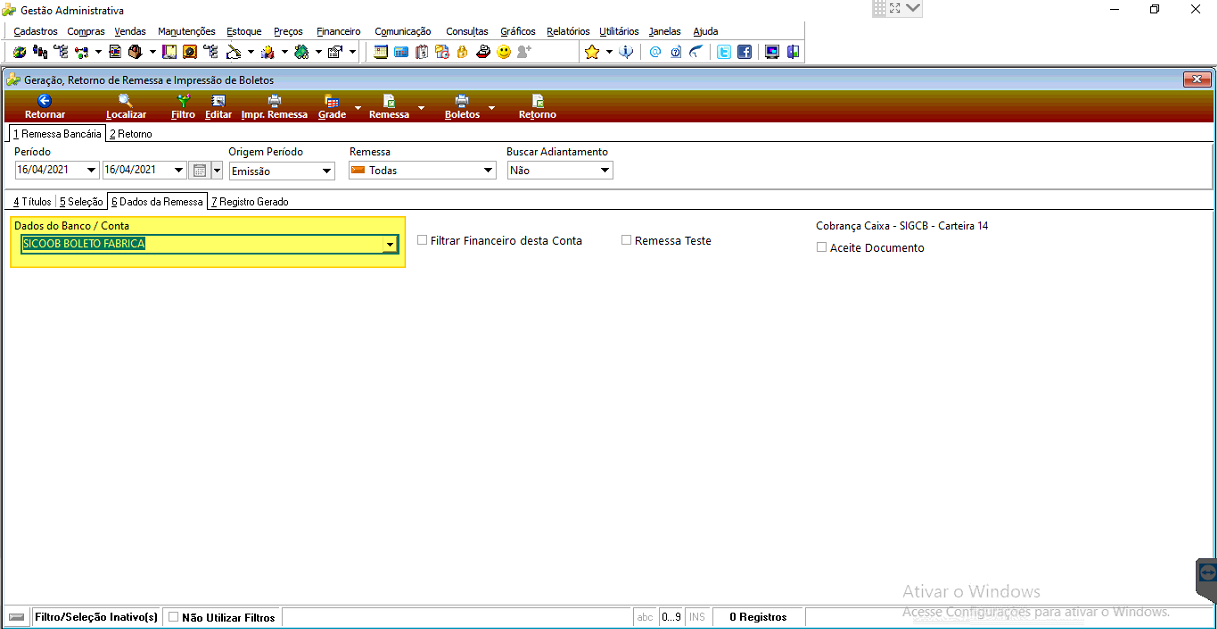1217x629 pixels.
Task: Click the Retornar back arrow icon
Action: (x=44, y=100)
